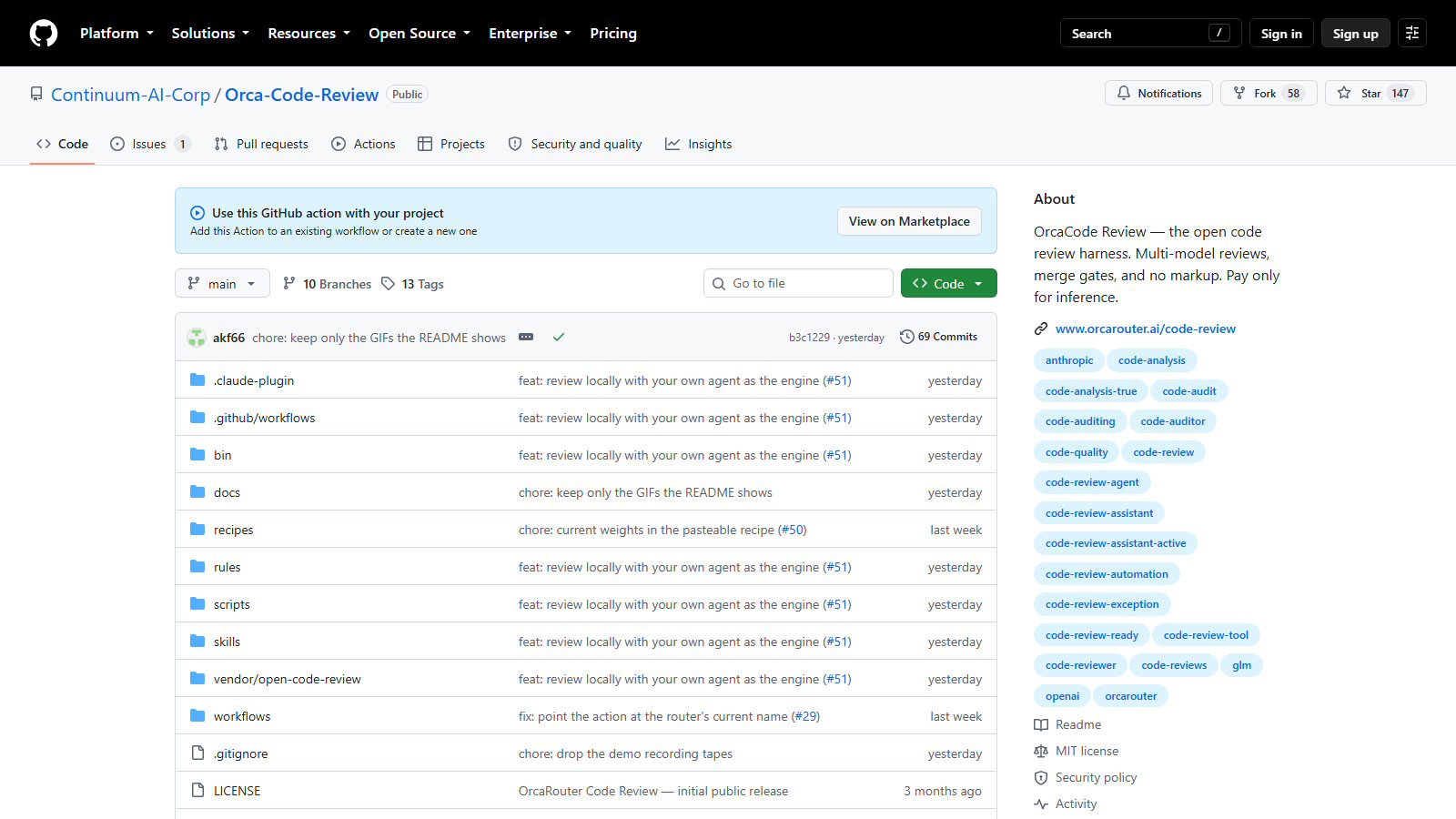The width and height of the screenshot is (1456, 819).
Task: Open the 'drop the demo recording tapes' commit
Action: (625, 754)
